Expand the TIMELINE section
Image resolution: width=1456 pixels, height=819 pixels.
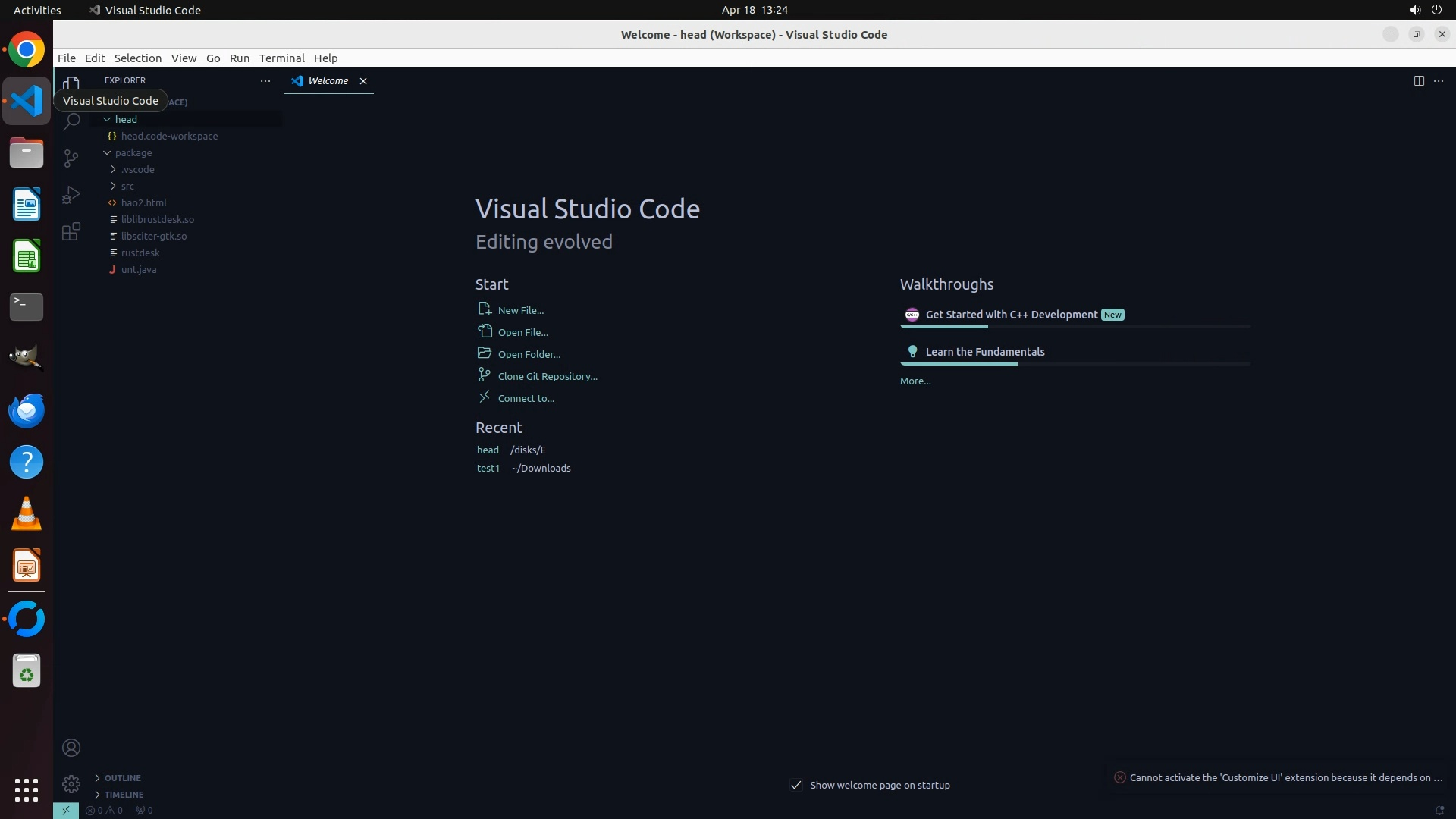124,795
